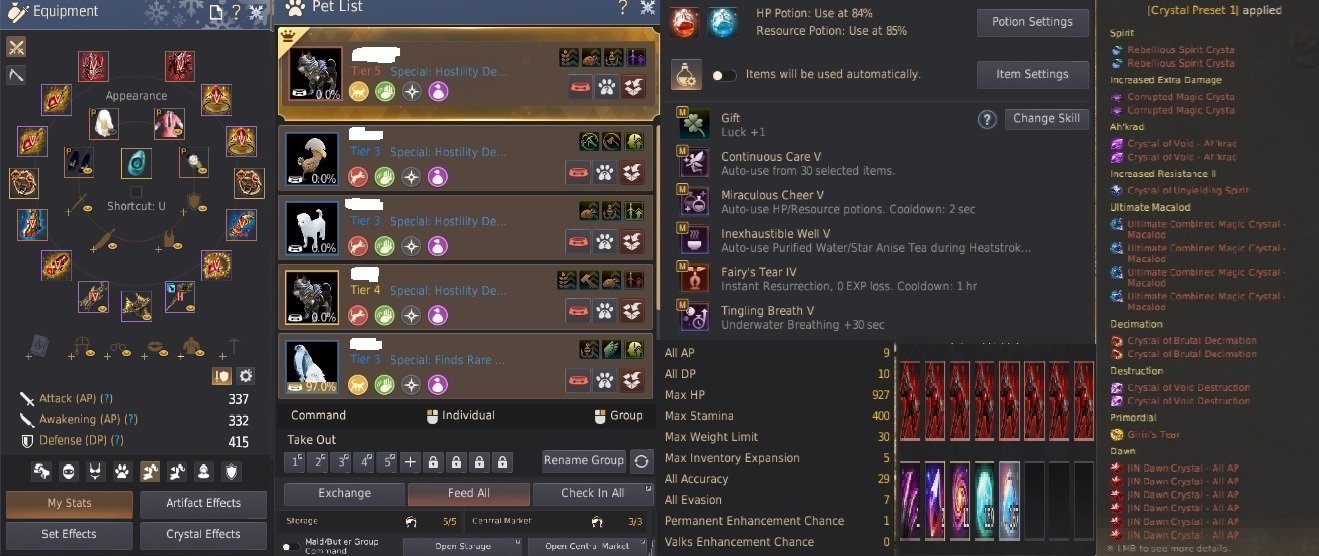Select pet group 3 for Take Out
Screen dimensions: 1319x556
click(341, 462)
